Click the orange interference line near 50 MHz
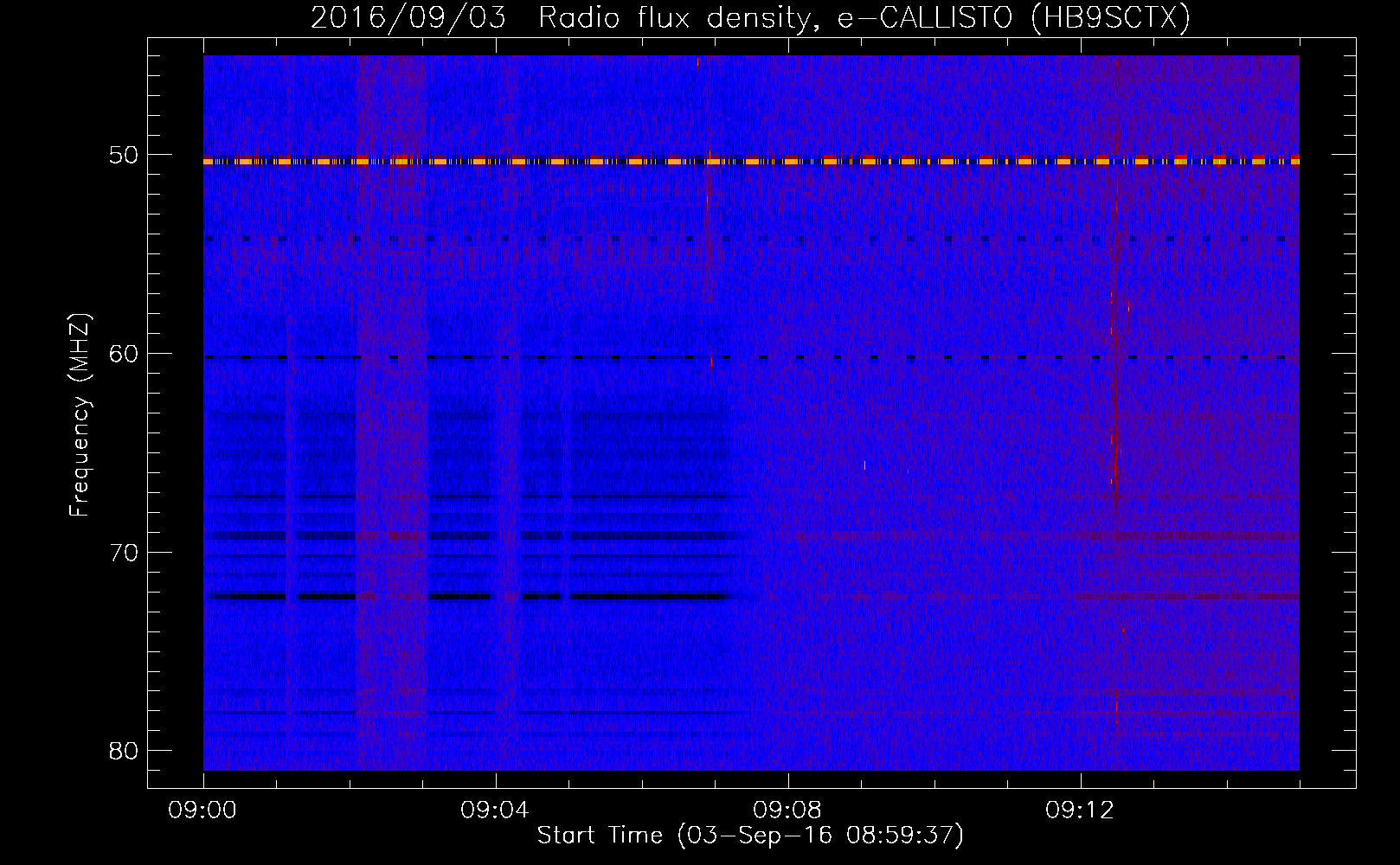 pyautogui.click(x=751, y=161)
